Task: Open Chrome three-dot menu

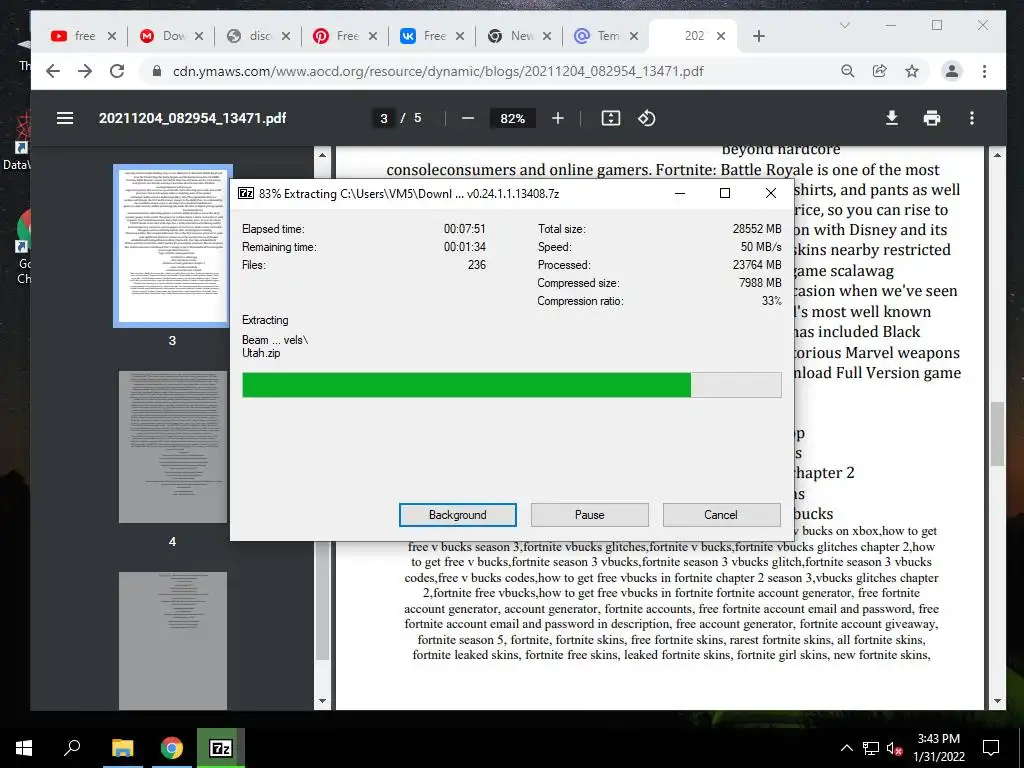Action: tap(984, 71)
